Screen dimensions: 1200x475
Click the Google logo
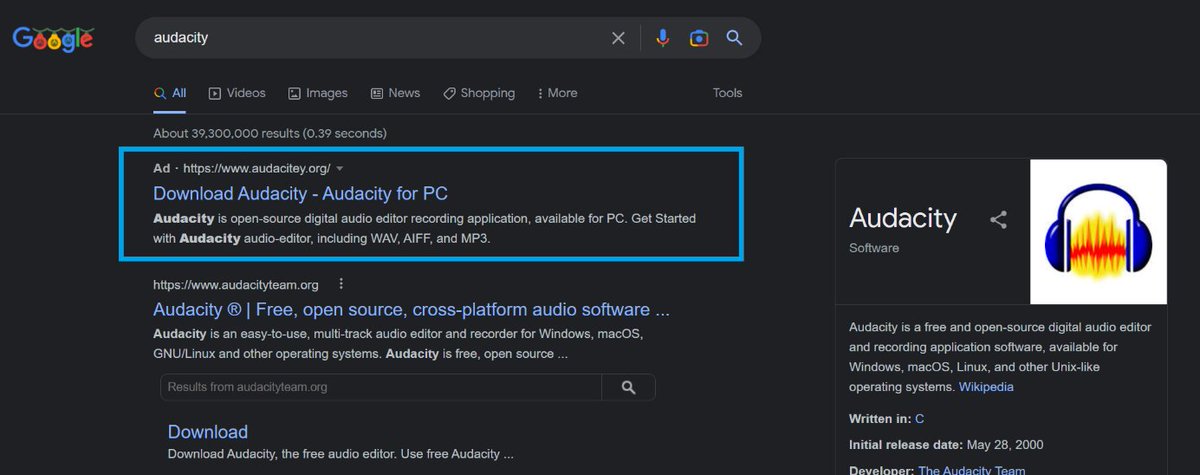coord(53,38)
